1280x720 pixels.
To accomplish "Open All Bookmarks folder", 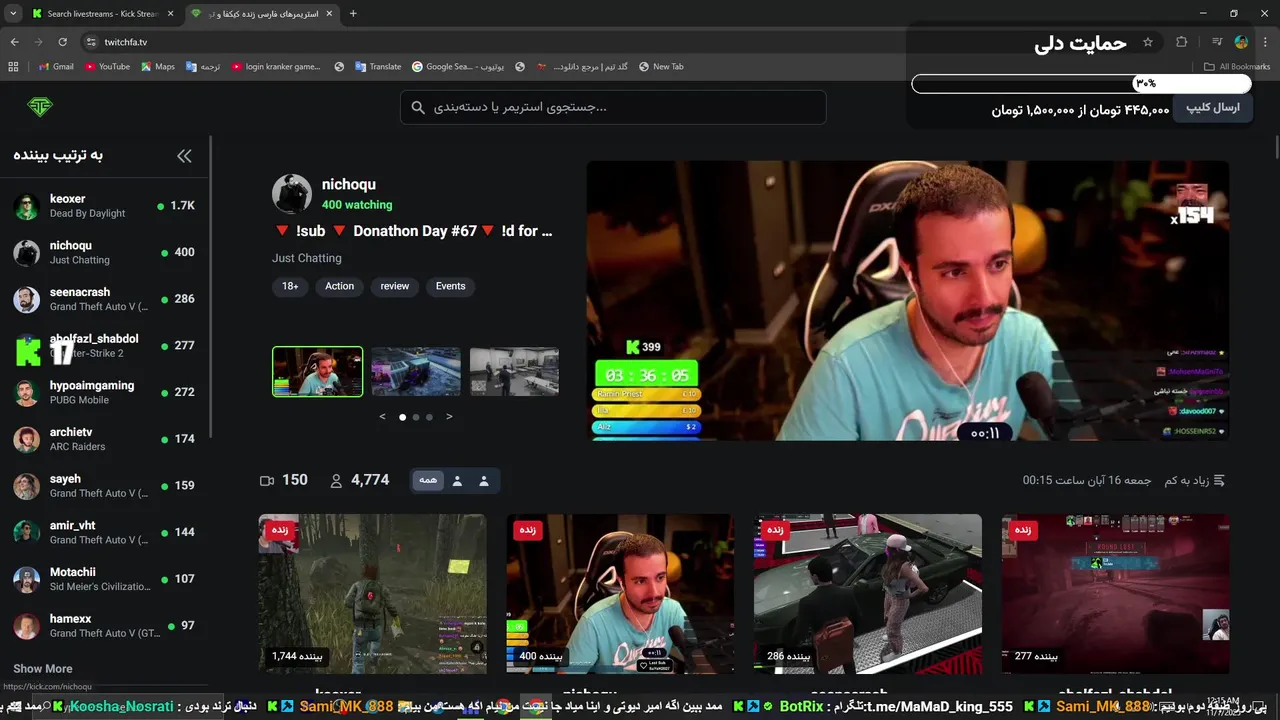I will [x=1237, y=67].
